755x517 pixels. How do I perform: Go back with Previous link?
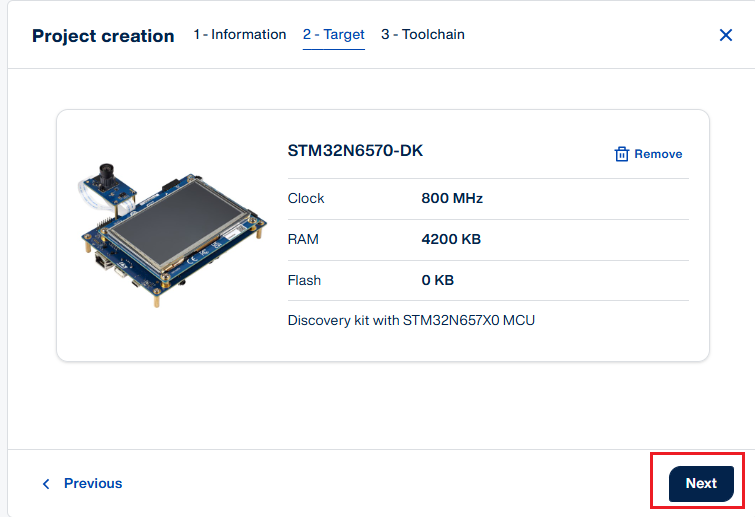tap(82, 483)
